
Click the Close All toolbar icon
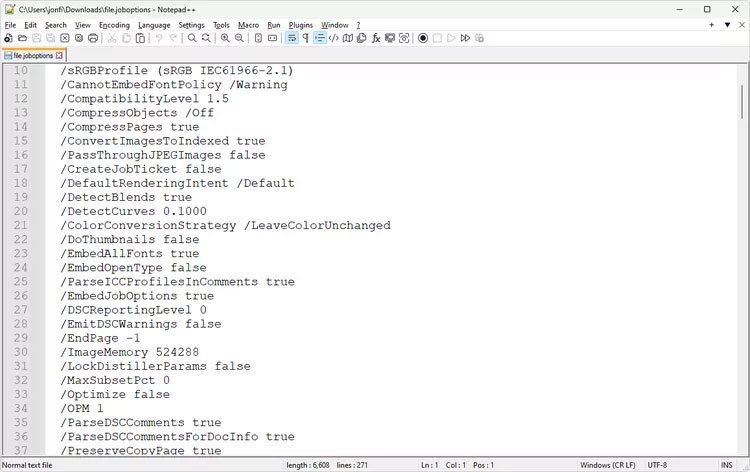79,38
